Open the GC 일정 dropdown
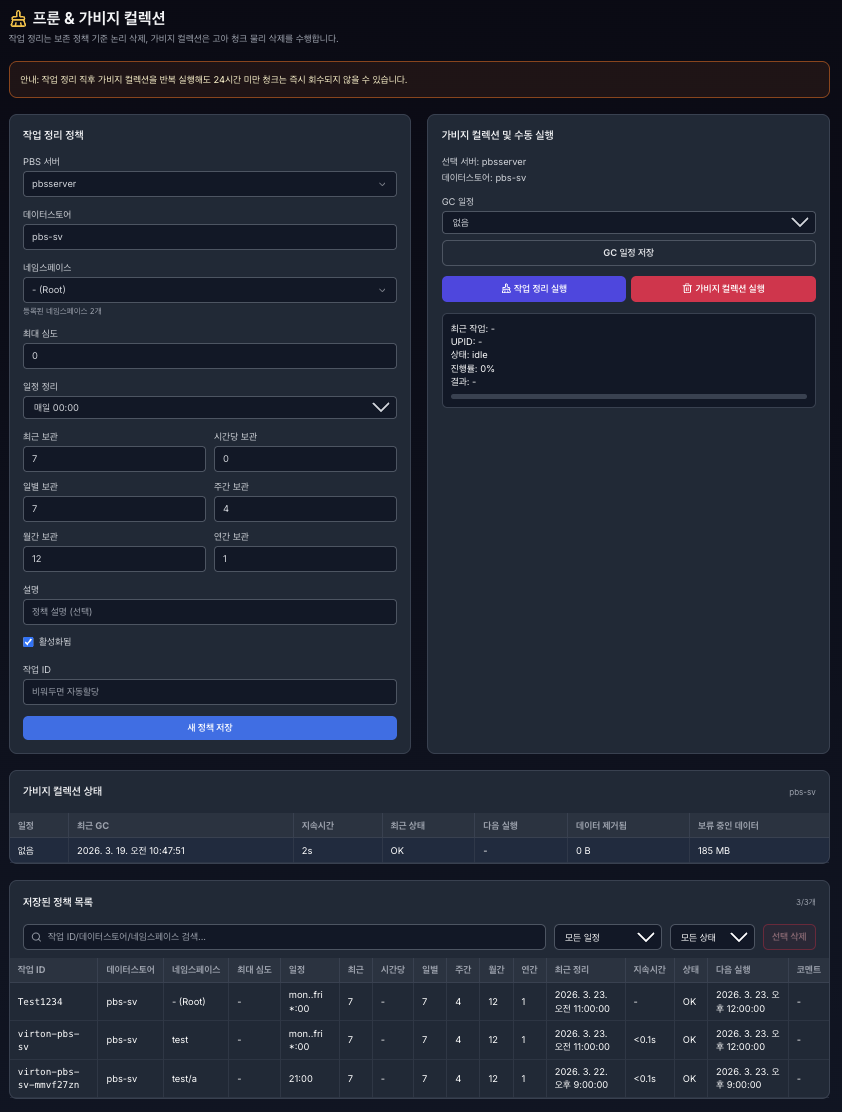Screen dimensions: 842x1112 tap(628, 222)
